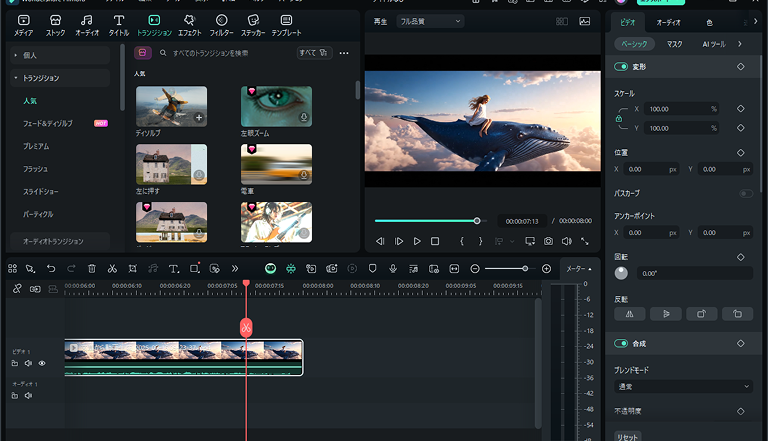This screenshot has width=768, height=441.
Task: Open the タイトル (Titles) panel
Action: [119, 25]
